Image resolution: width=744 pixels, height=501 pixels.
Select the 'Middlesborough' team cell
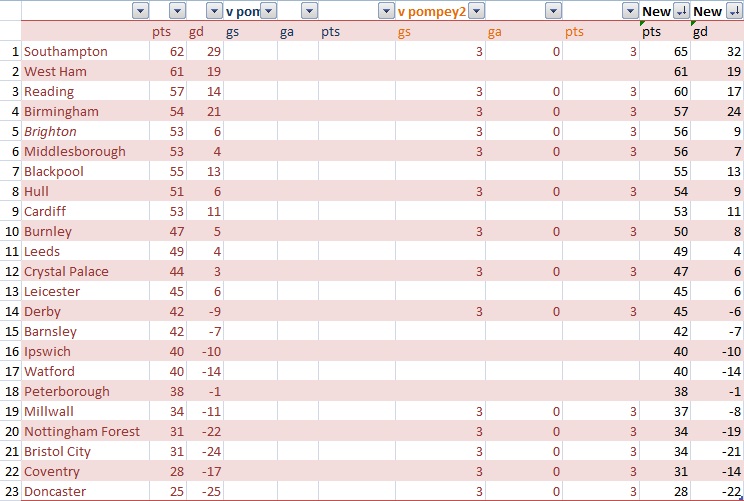(85, 151)
